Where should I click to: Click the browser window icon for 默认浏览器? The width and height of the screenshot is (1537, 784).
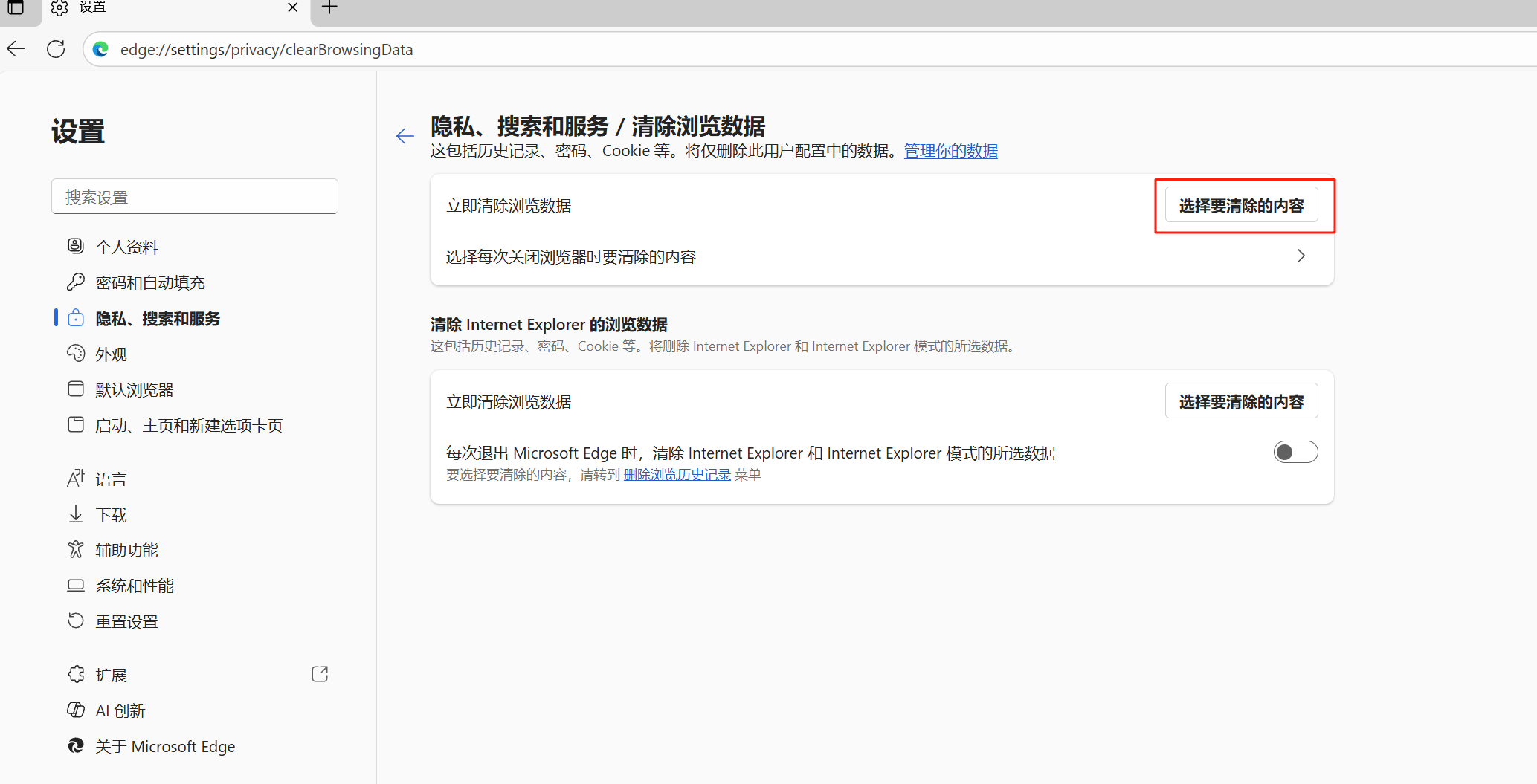[x=76, y=389]
